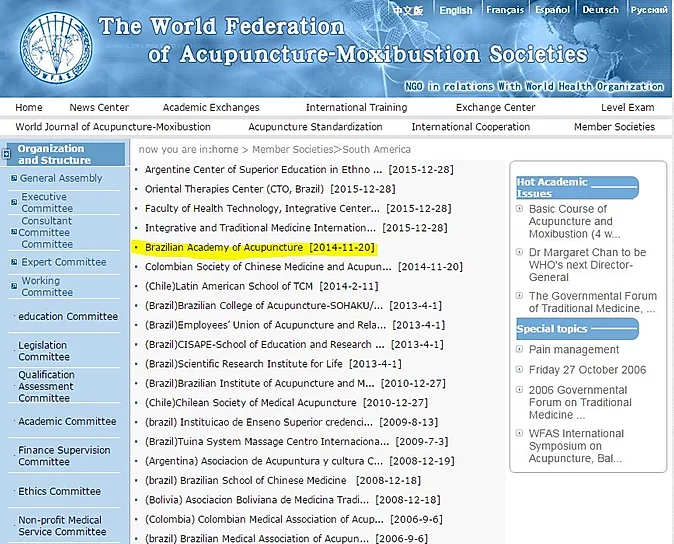Open the Academic Committee sidebar link
The height and width of the screenshot is (544, 674).
(x=67, y=421)
